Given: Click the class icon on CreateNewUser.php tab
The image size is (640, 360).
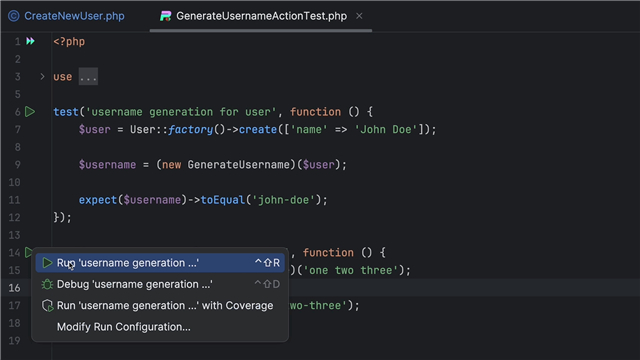Looking at the screenshot, I should pyautogui.click(x=14, y=16).
